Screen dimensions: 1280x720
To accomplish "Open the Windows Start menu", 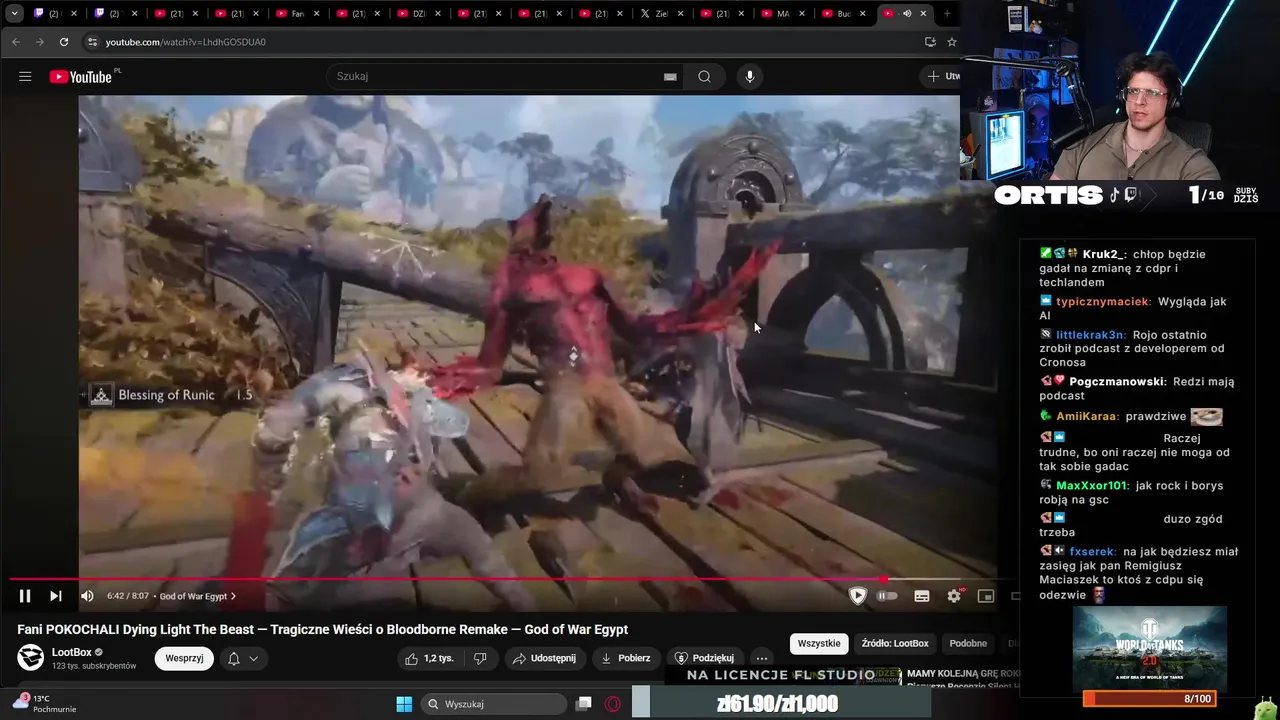I will pos(404,704).
